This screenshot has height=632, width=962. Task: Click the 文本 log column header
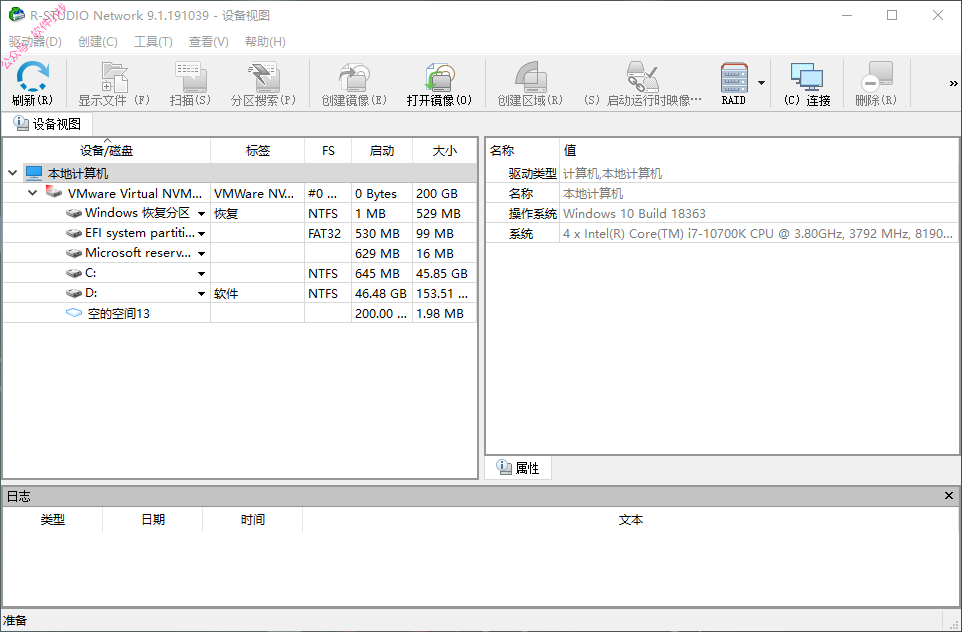(631, 520)
